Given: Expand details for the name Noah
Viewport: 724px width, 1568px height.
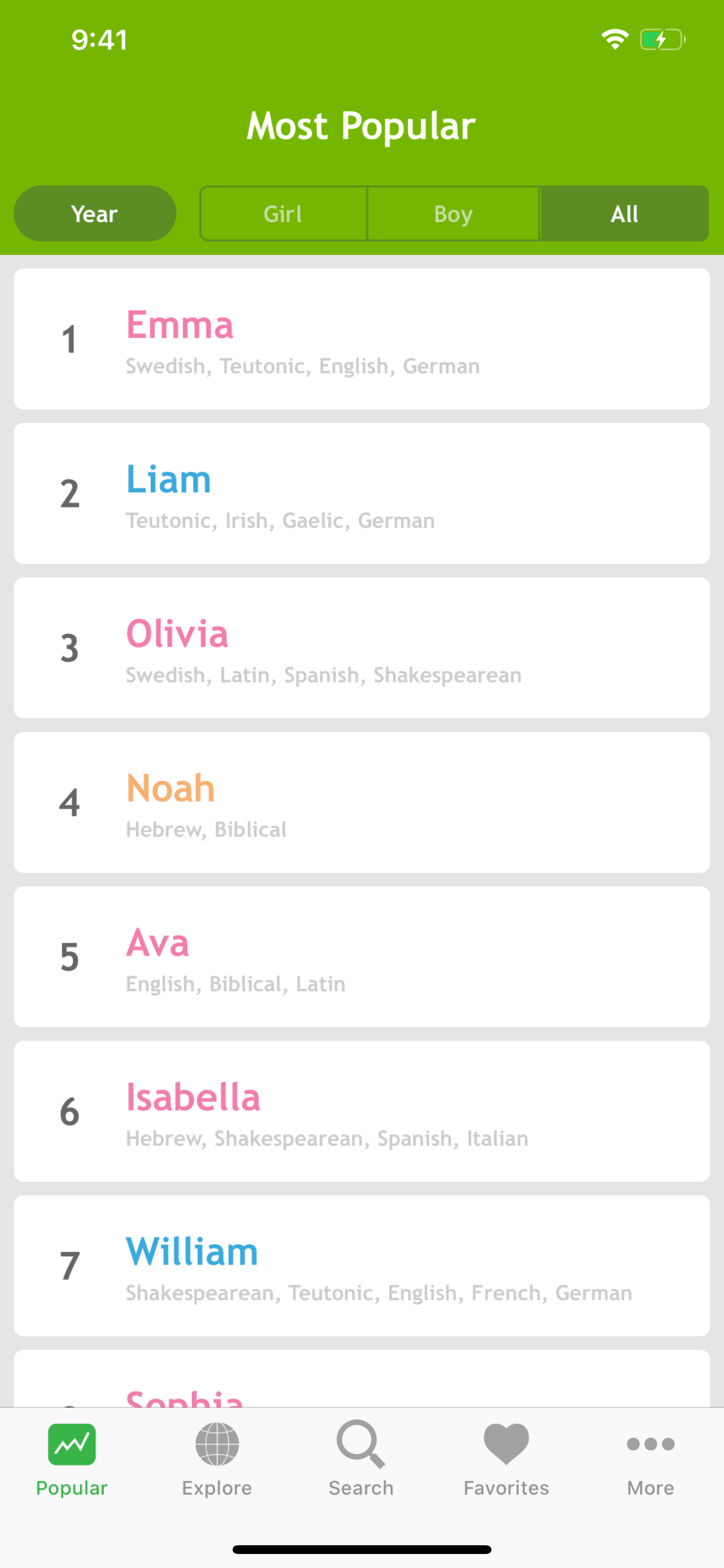Looking at the screenshot, I should [x=361, y=802].
